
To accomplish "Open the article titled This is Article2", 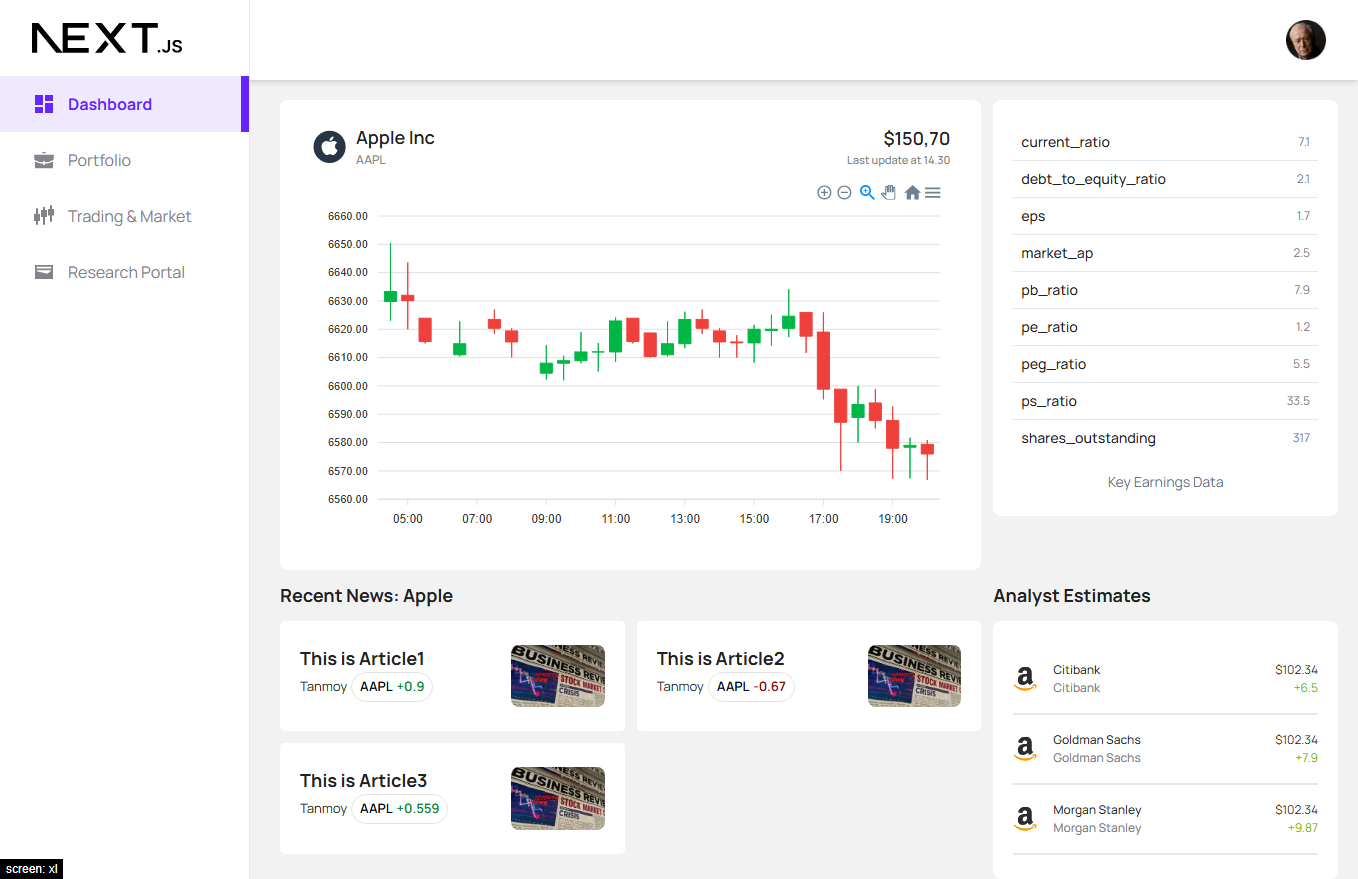I will [x=720, y=658].
